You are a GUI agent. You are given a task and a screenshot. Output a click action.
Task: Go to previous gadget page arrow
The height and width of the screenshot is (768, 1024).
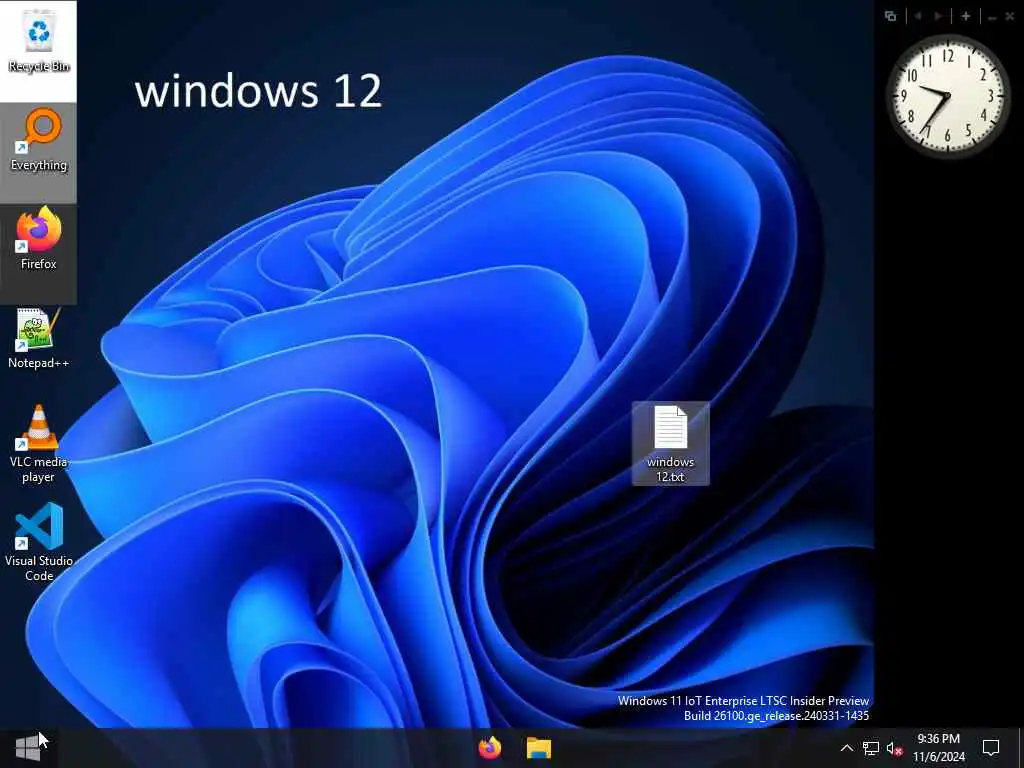(918, 16)
